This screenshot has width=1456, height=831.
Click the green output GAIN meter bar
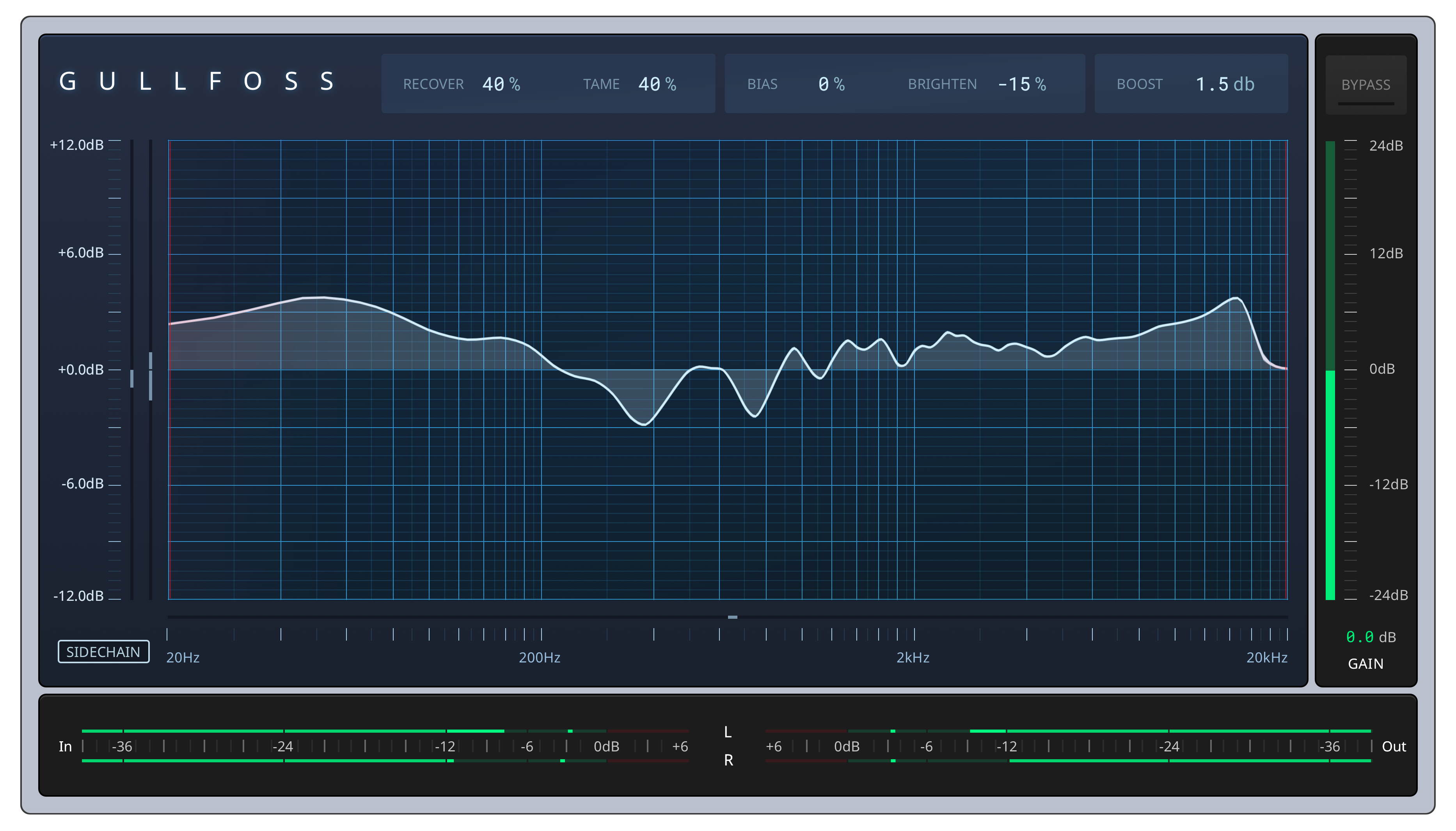[x=1330, y=485]
